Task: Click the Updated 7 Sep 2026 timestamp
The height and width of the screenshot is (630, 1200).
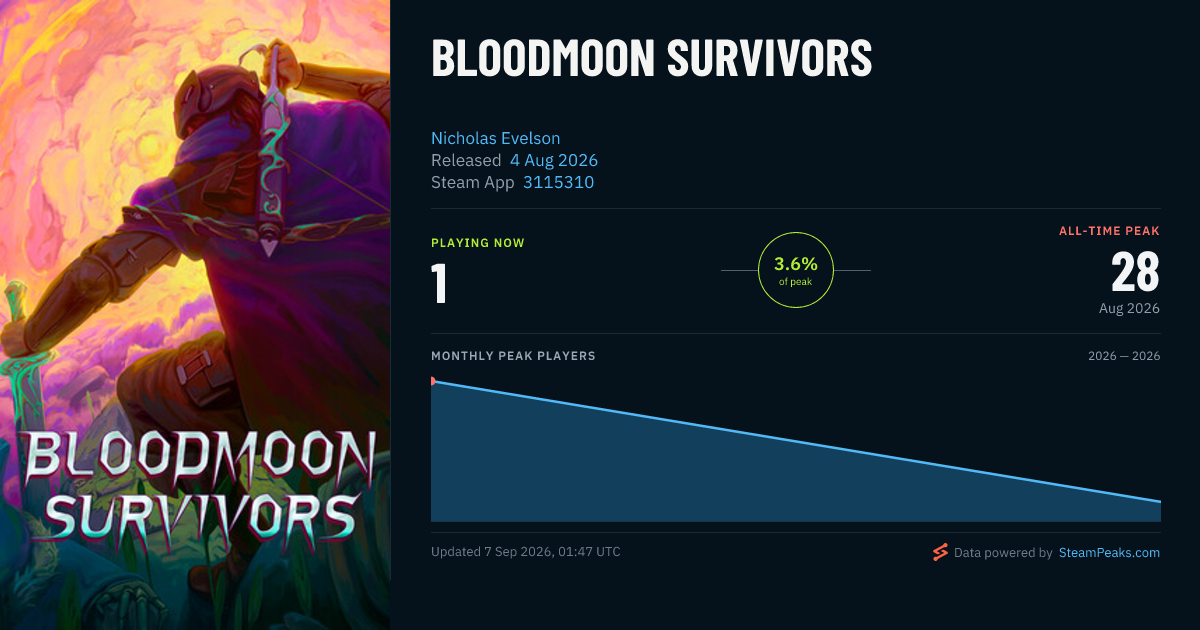Action: pyautogui.click(x=525, y=552)
